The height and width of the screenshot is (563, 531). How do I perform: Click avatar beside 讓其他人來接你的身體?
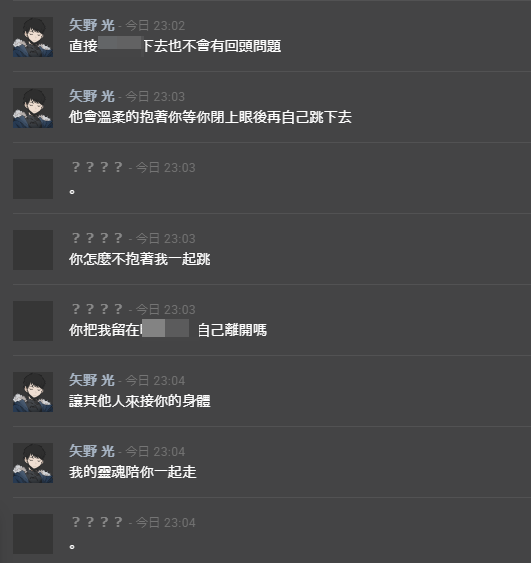33,392
